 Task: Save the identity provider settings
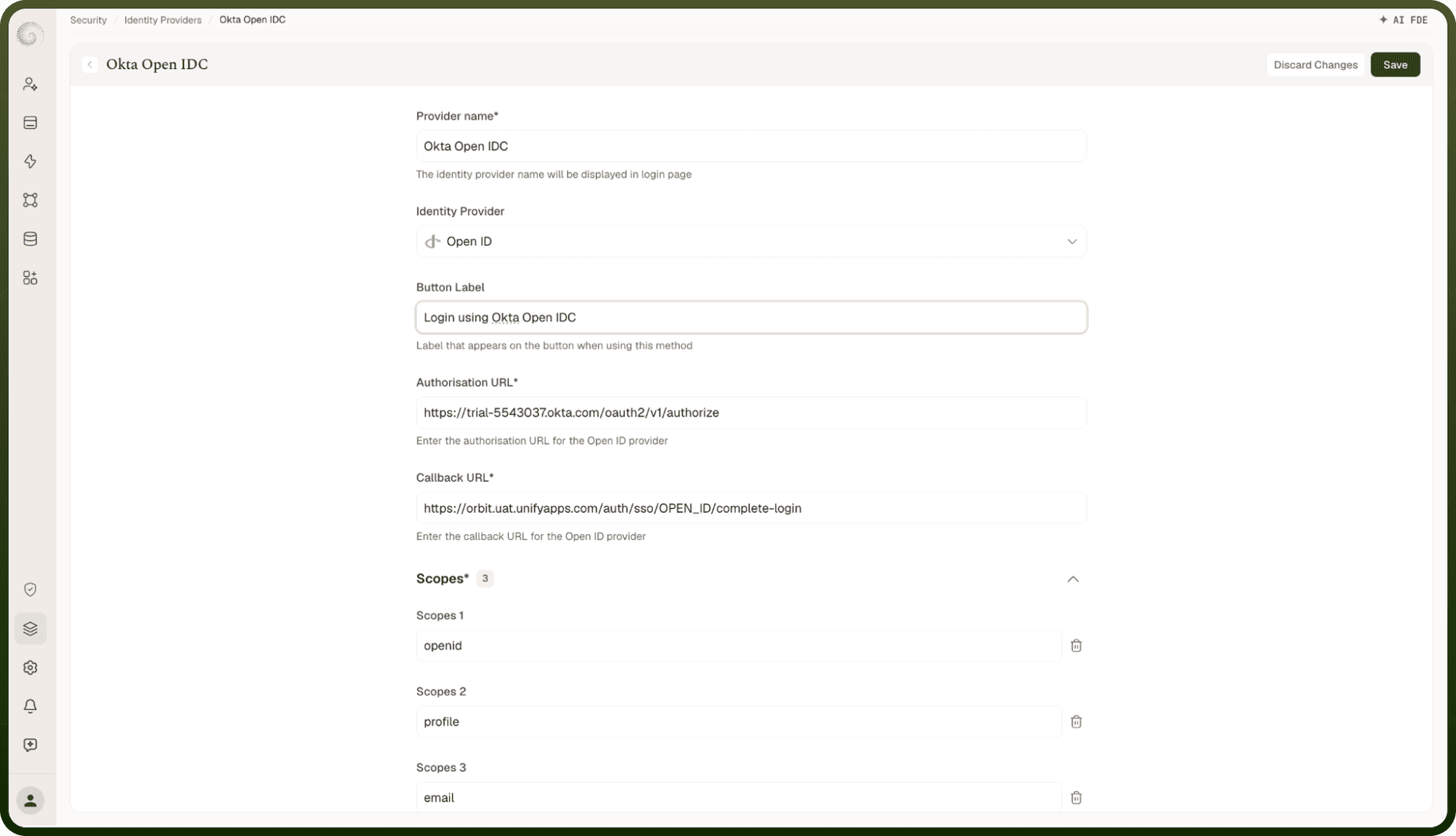1395,64
